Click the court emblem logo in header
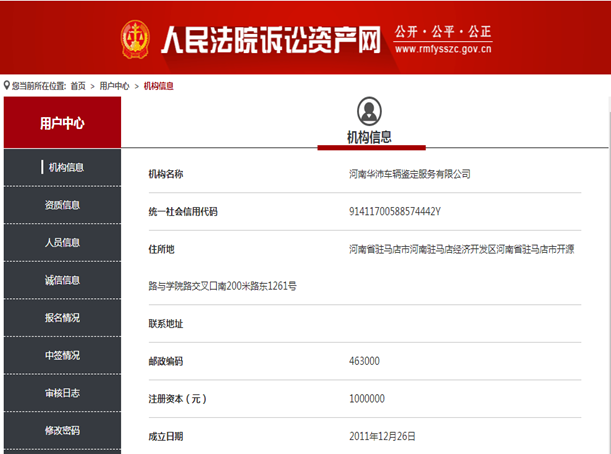This screenshot has width=611, height=454. [135, 39]
